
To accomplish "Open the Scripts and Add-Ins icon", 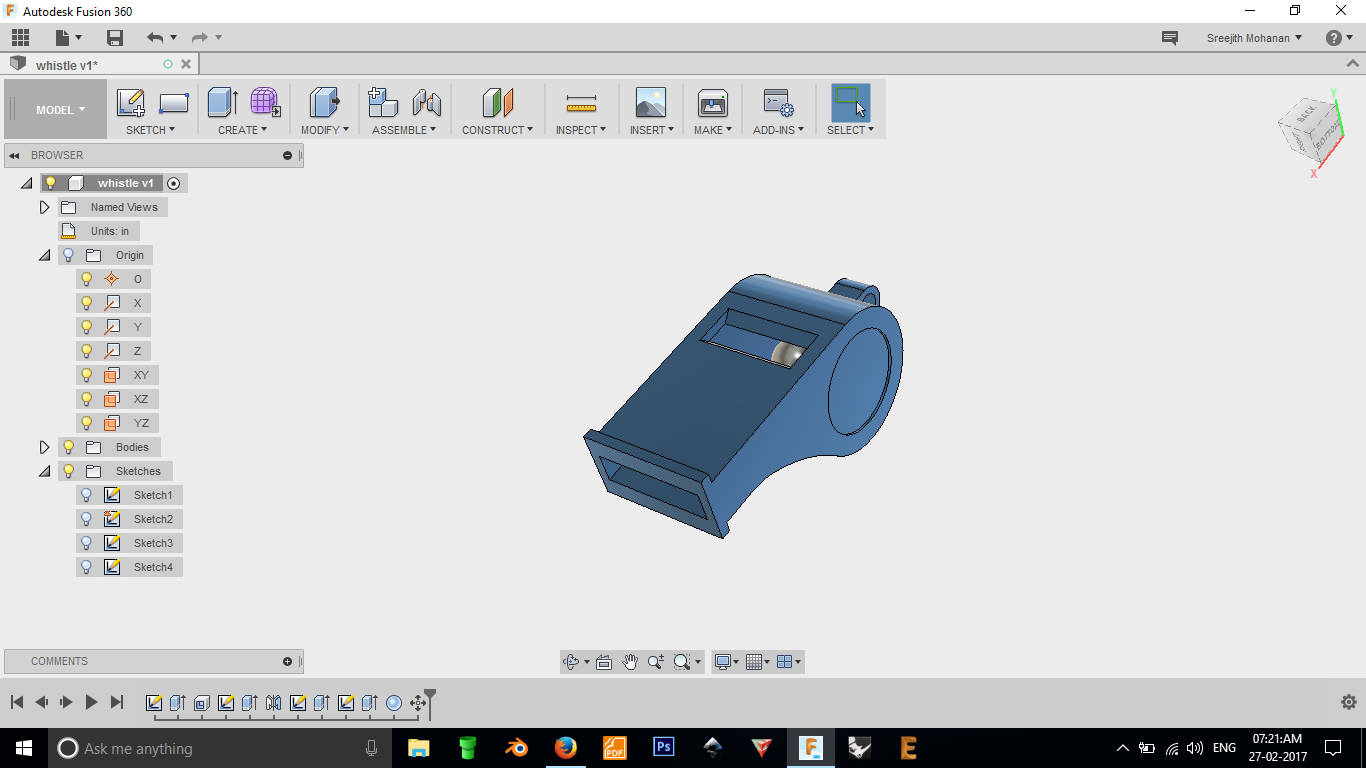I will (778, 102).
